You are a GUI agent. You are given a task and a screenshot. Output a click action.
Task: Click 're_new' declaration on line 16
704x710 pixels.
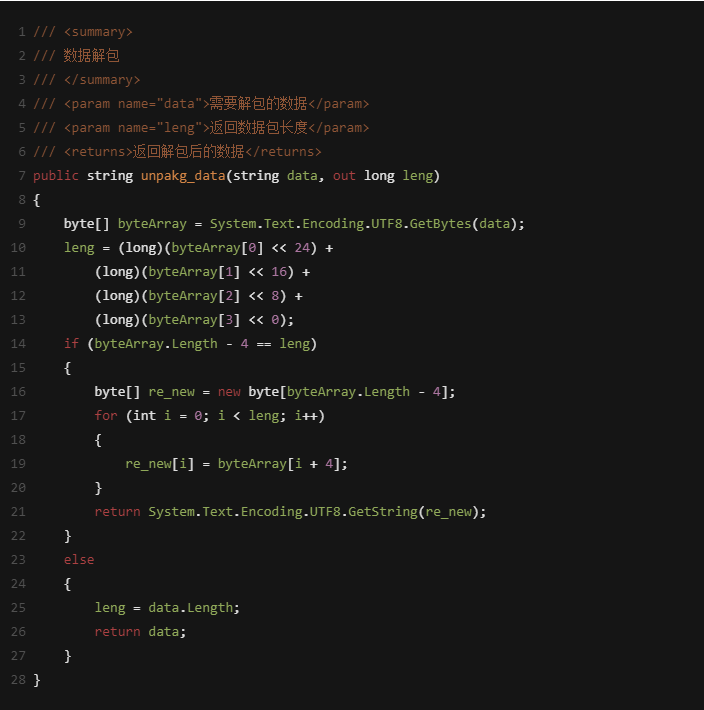pyautogui.click(x=172, y=392)
